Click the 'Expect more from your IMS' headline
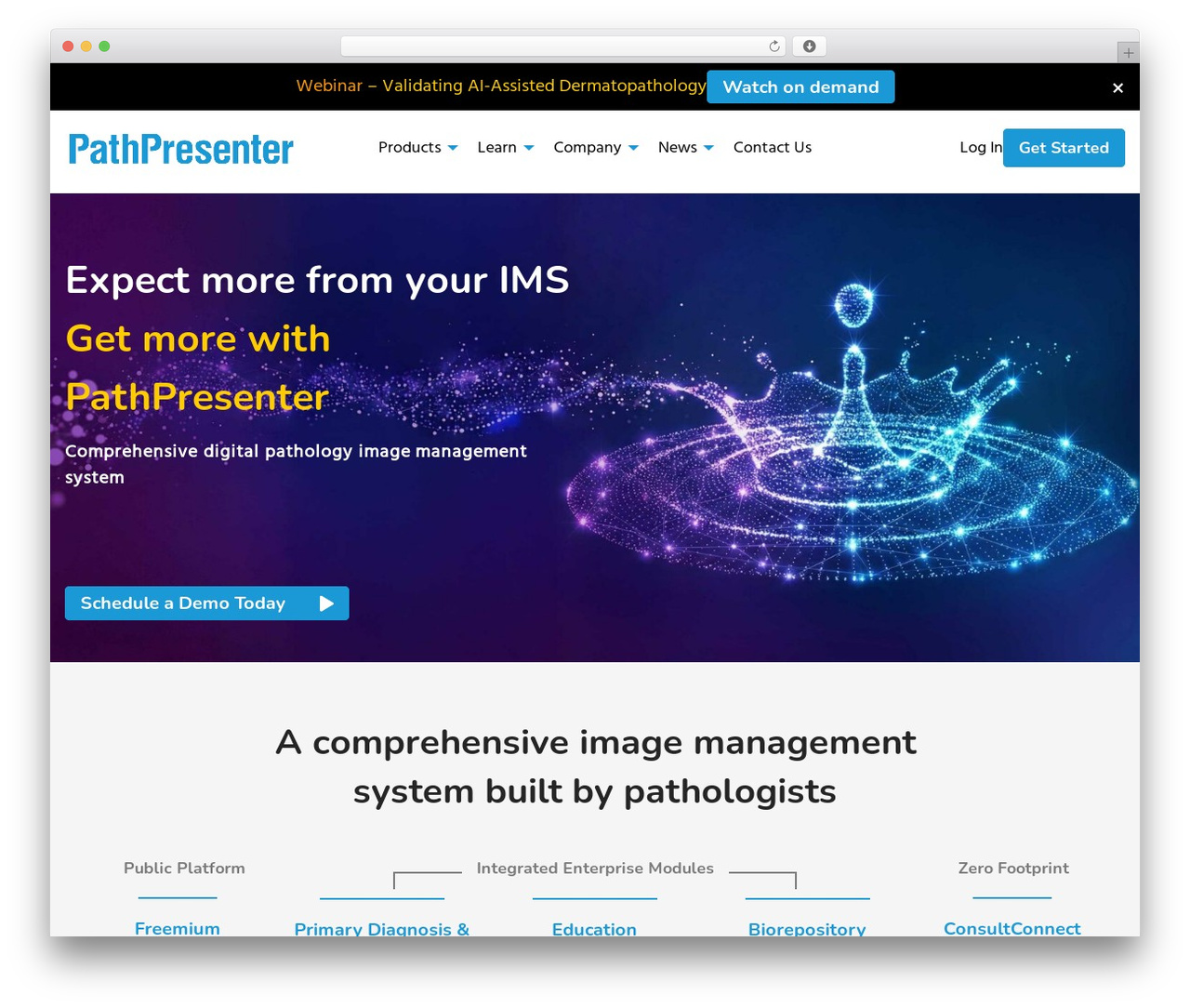 tap(317, 280)
